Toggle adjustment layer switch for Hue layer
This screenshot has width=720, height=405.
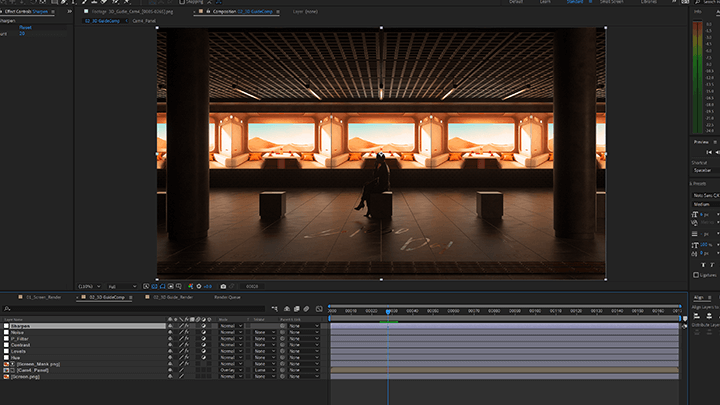[203, 357]
